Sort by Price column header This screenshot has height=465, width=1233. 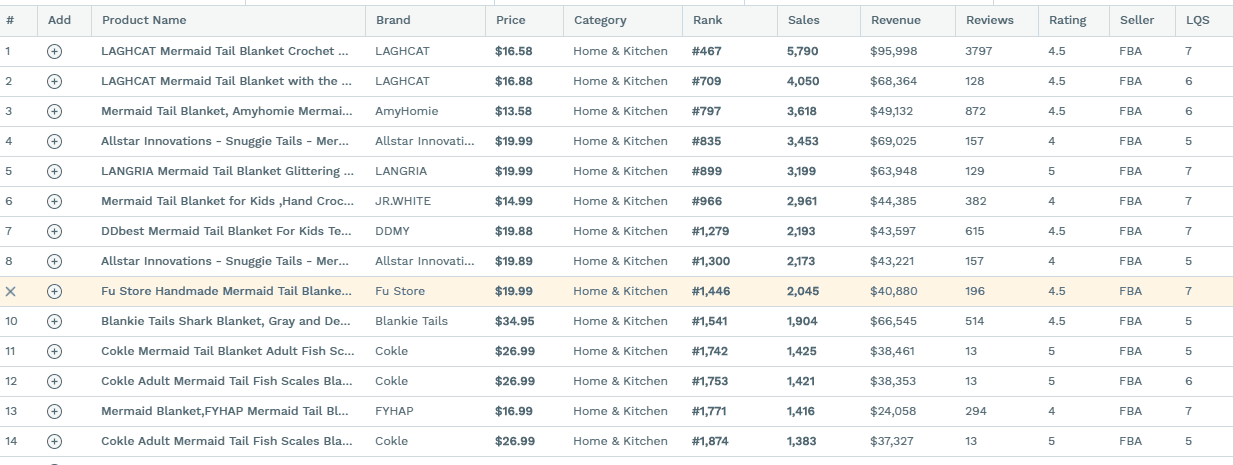[510, 20]
